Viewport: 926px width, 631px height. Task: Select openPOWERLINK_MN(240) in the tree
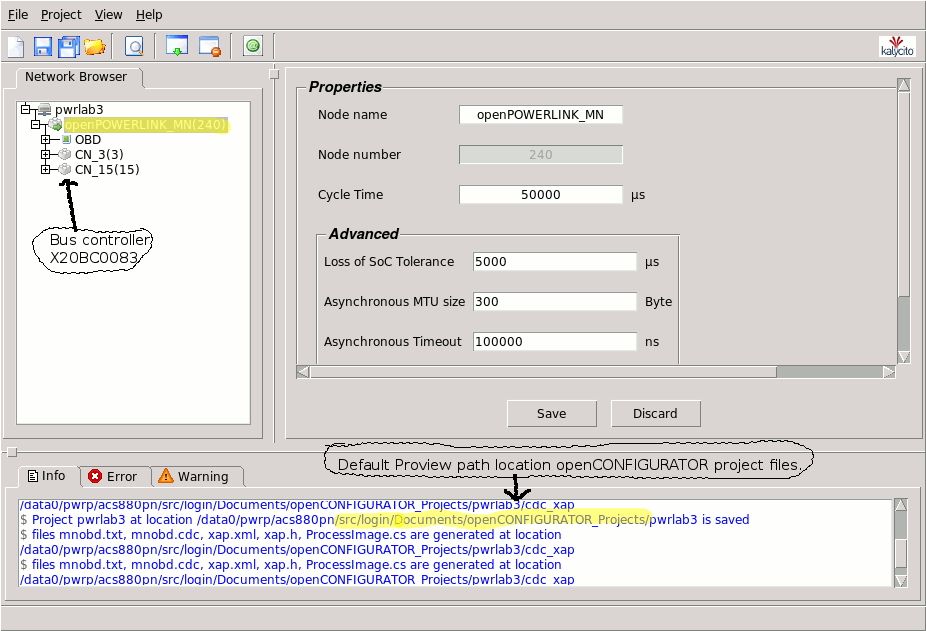146,125
